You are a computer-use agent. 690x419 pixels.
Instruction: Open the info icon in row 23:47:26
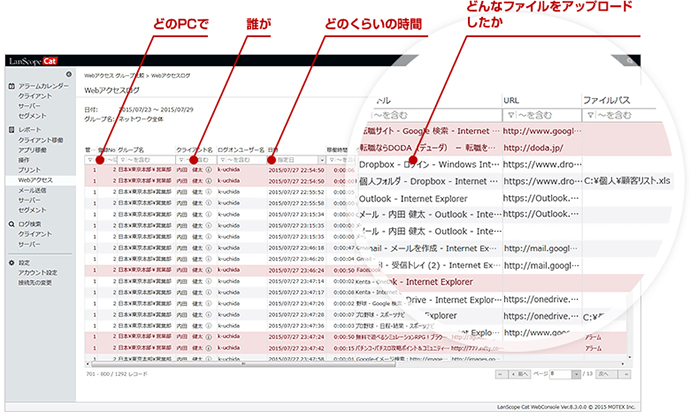(x=209, y=303)
